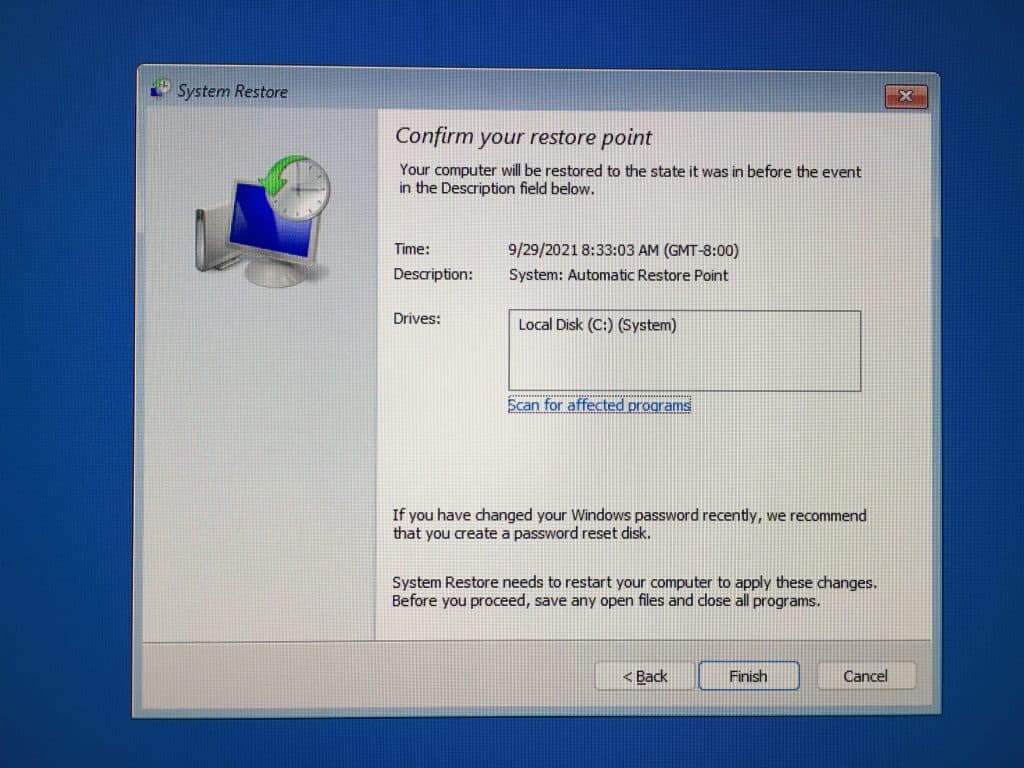Click the Confirm your restore point heading
This screenshot has height=768, width=1024.
(x=523, y=136)
